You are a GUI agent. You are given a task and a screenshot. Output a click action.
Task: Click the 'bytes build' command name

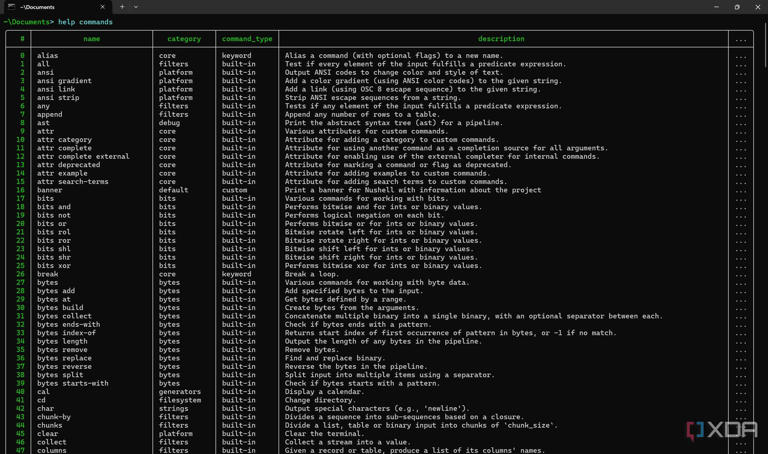60,308
